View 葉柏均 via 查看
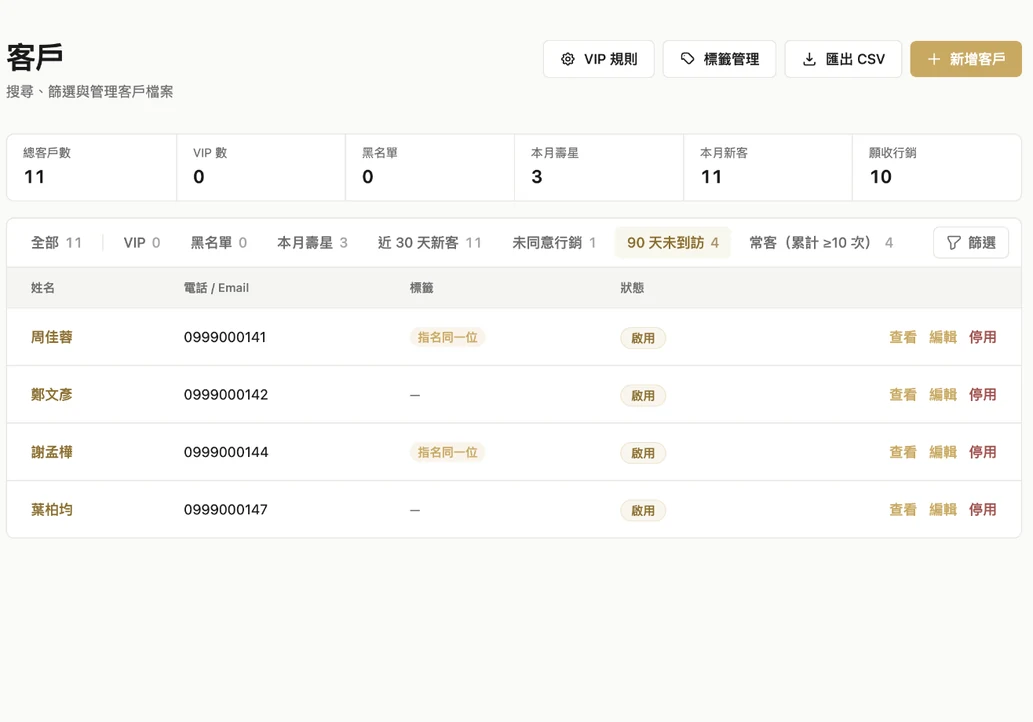Image resolution: width=1033 pixels, height=722 pixels. 903,509
